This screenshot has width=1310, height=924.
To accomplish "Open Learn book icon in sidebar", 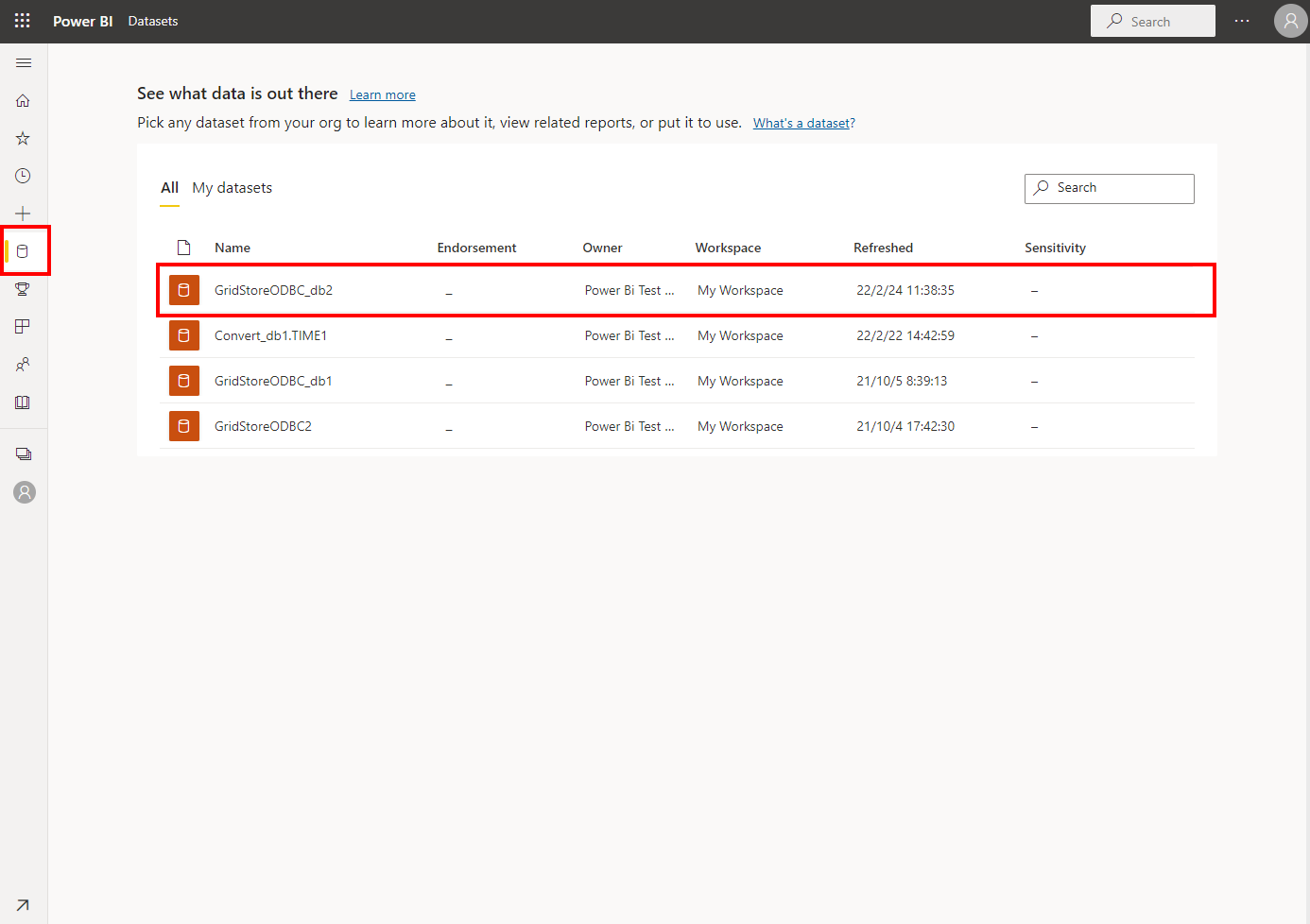I will (x=24, y=402).
